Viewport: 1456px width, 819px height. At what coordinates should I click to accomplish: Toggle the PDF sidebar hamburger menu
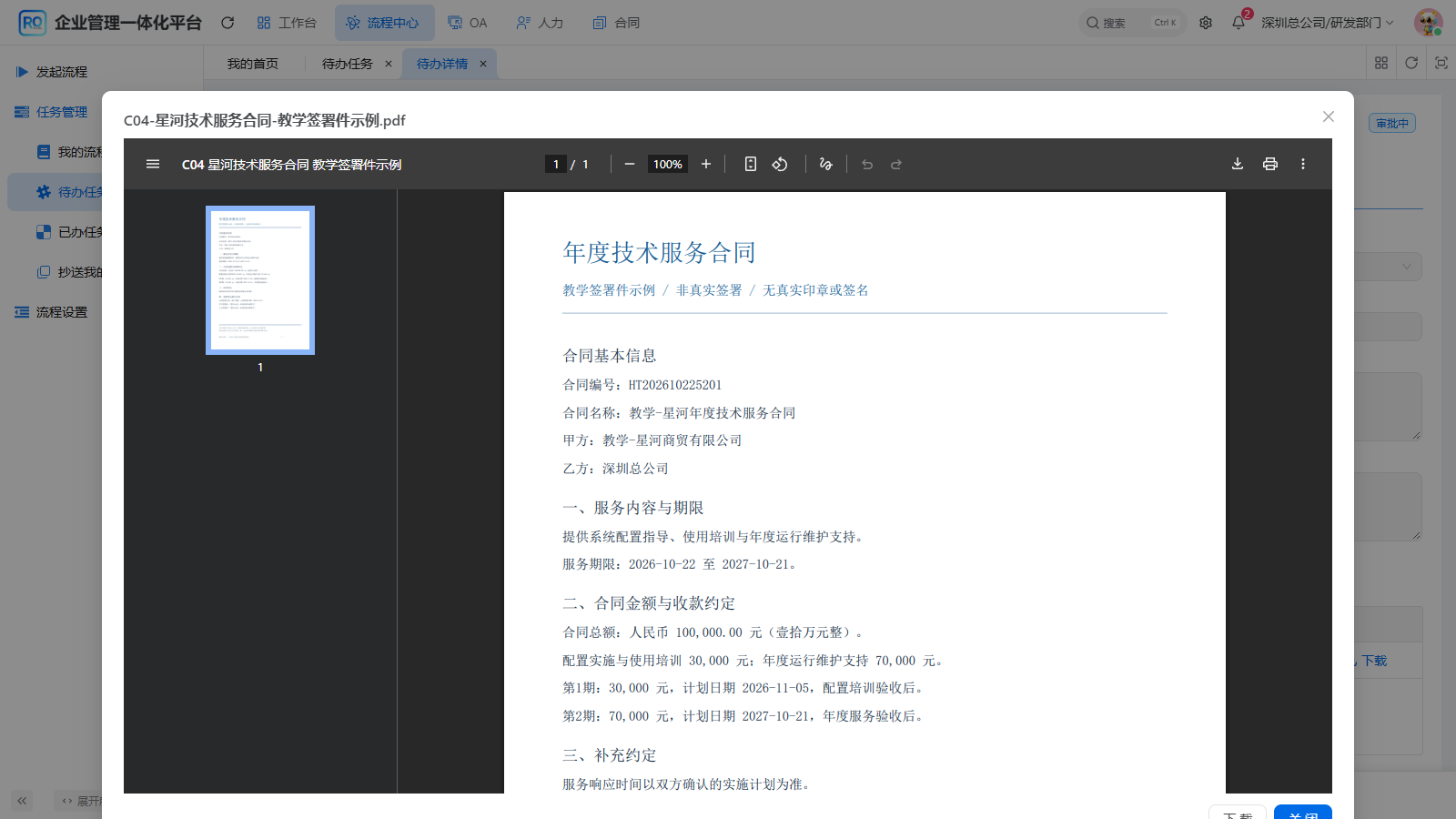pyautogui.click(x=153, y=164)
